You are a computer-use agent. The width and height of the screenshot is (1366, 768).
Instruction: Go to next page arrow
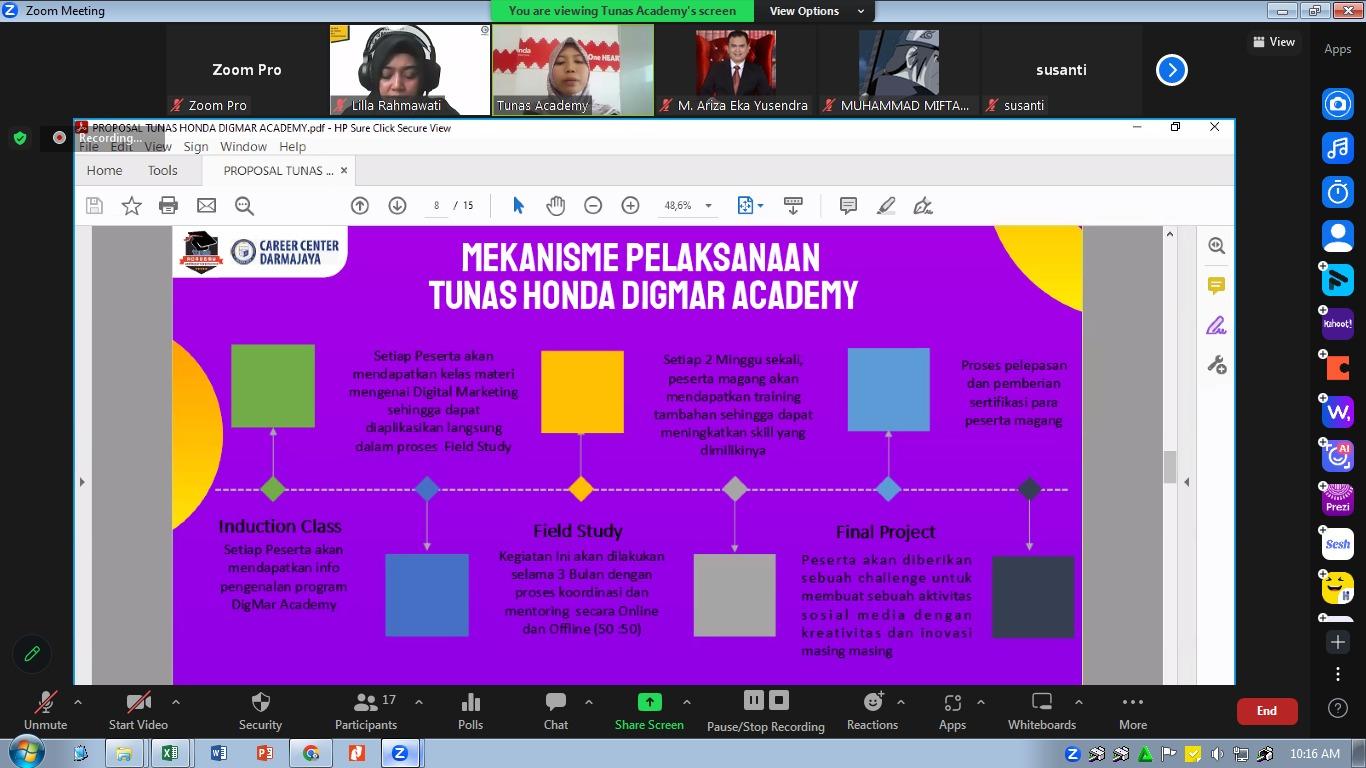click(397, 205)
